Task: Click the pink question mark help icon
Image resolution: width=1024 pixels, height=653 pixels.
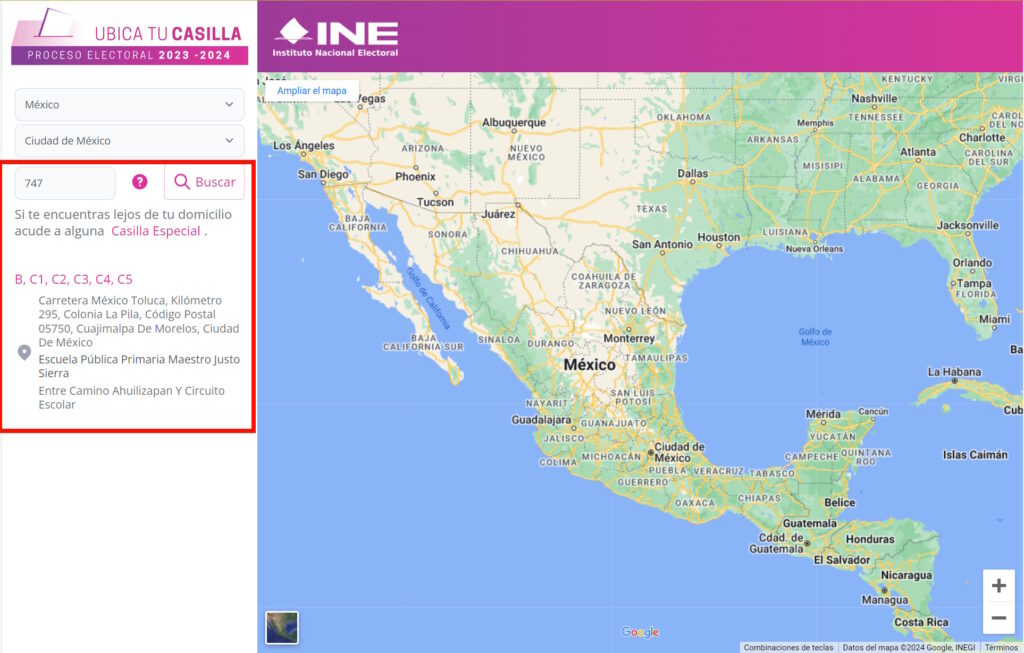Action: point(139,181)
